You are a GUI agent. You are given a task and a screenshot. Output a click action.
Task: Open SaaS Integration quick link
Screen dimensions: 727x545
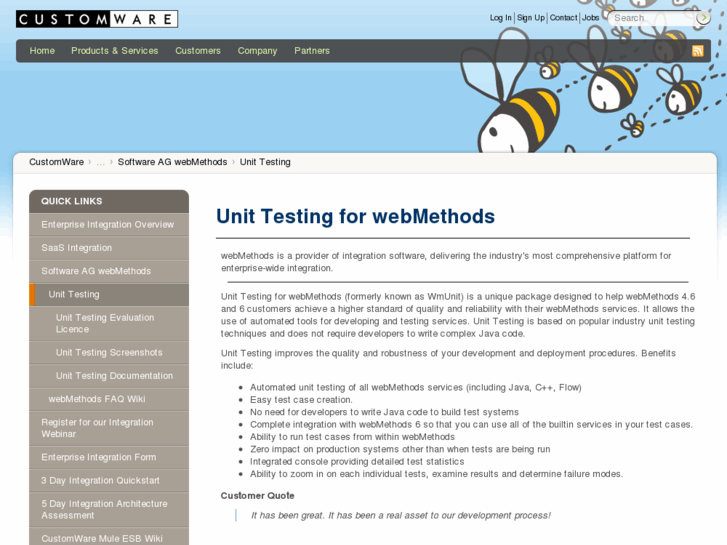(x=109, y=248)
